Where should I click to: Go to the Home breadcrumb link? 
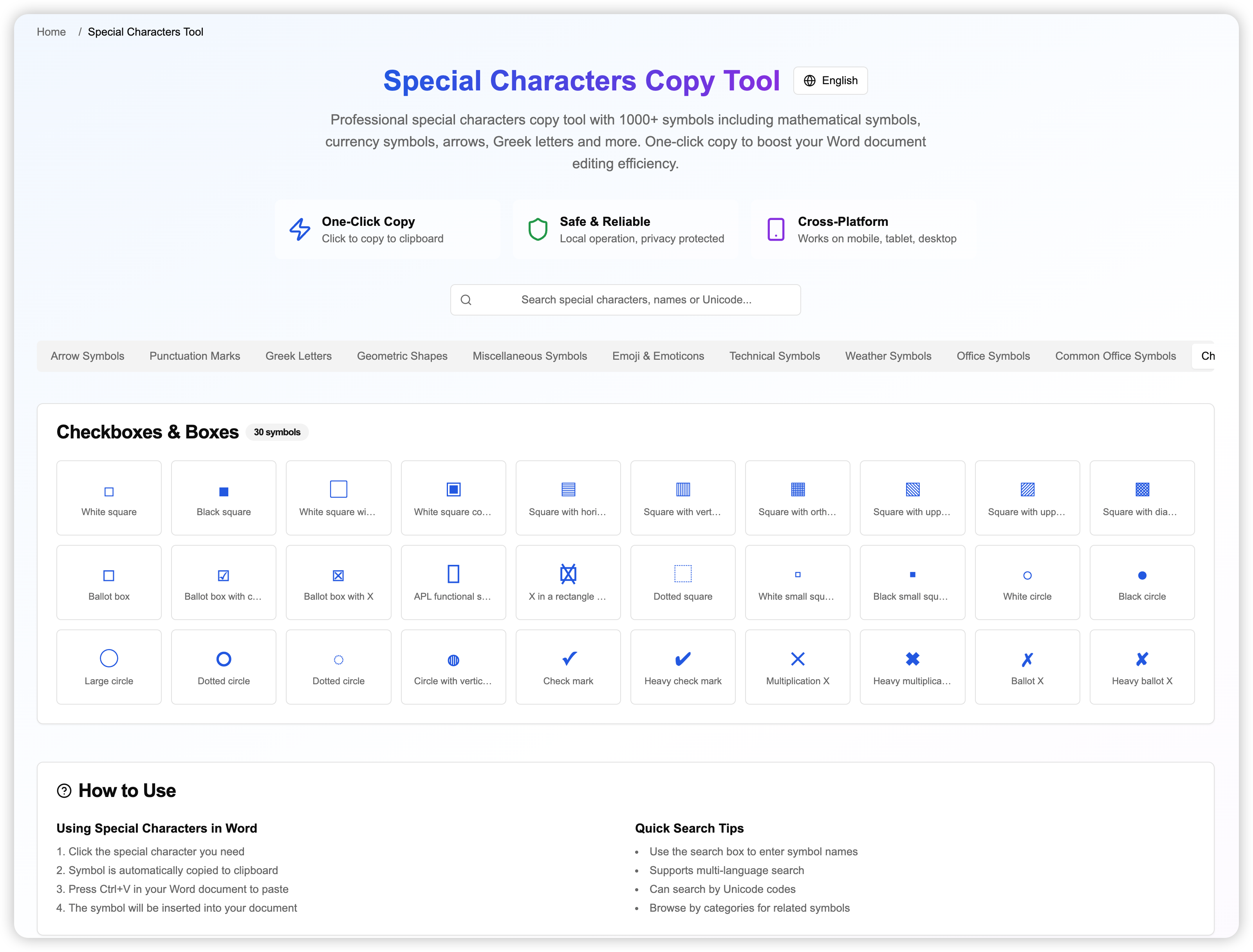51,32
